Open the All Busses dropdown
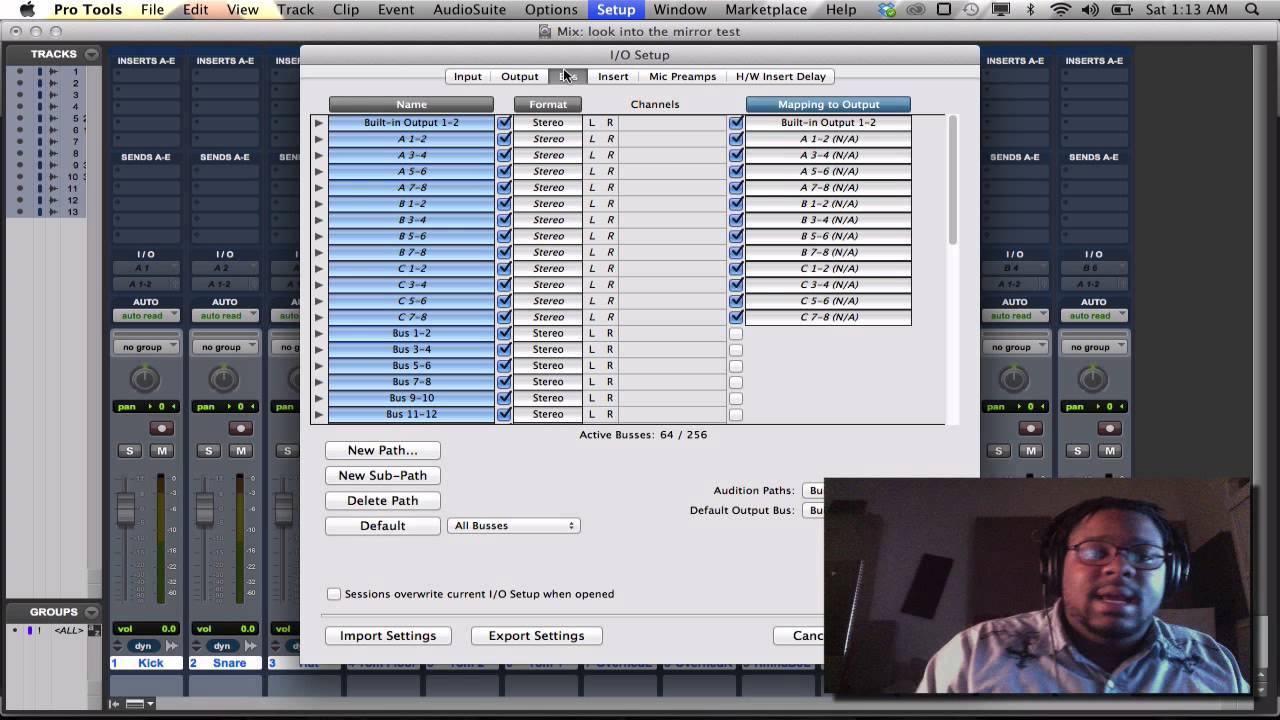 point(514,526)
